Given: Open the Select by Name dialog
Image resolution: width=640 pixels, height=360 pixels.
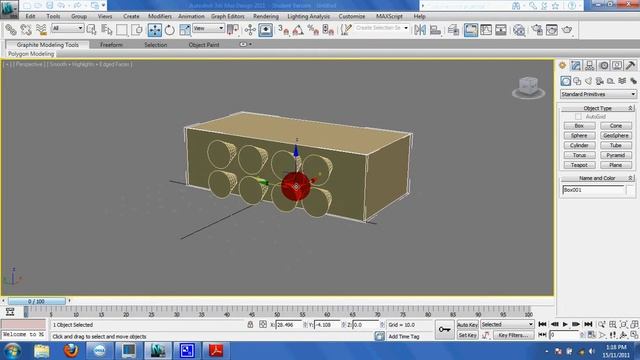Looking at the screenshot, I should pyautogui.click(x=107, y=29).
